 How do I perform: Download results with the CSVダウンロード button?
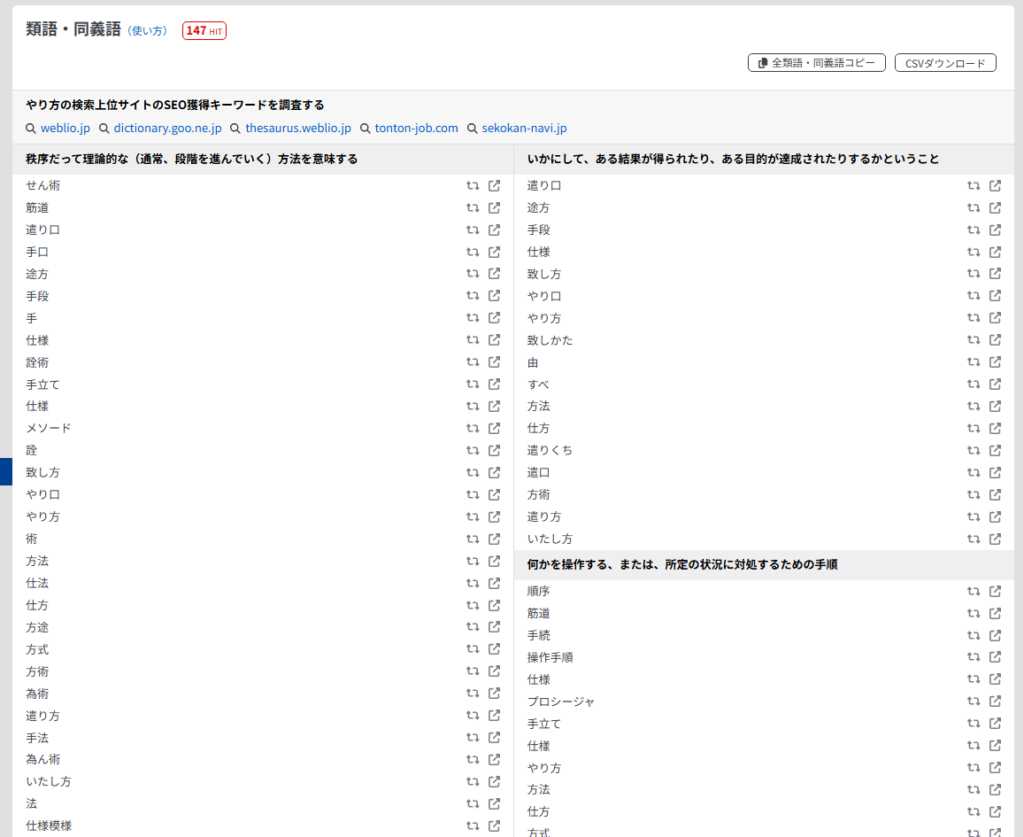pos(945,63)
